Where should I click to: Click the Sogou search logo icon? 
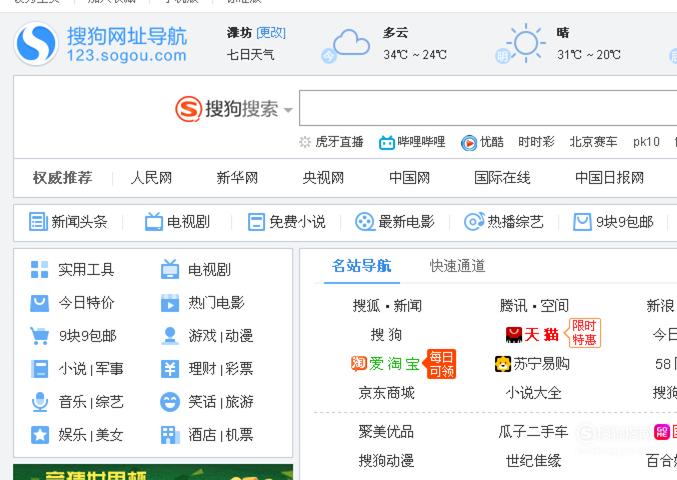(189, 109)
